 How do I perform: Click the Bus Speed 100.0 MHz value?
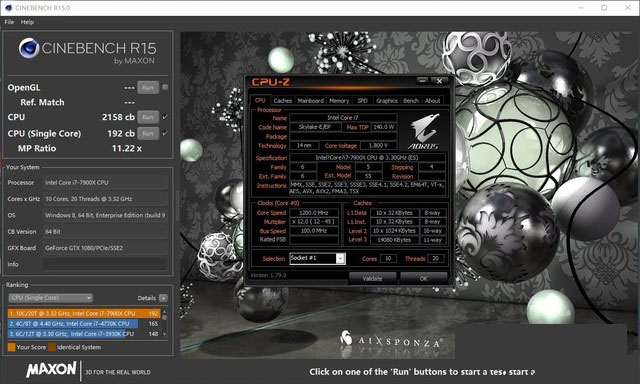pyautogui.click(x=314, y=231)
